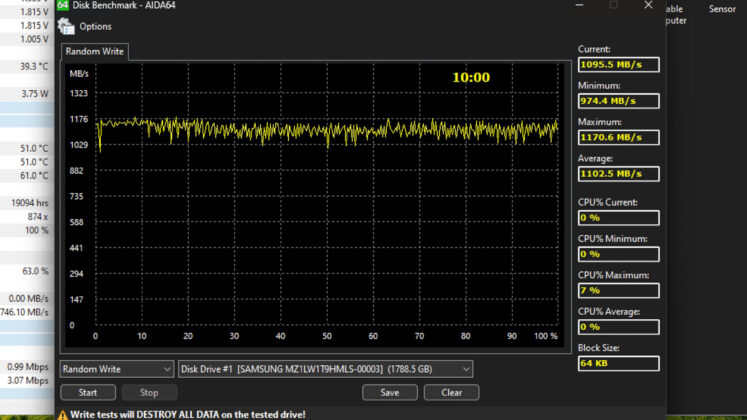This screenshot has height=420, width=747.
Task: Click the Current speed field 1095.5 MB/s
Action: click(x=618, y=65)
